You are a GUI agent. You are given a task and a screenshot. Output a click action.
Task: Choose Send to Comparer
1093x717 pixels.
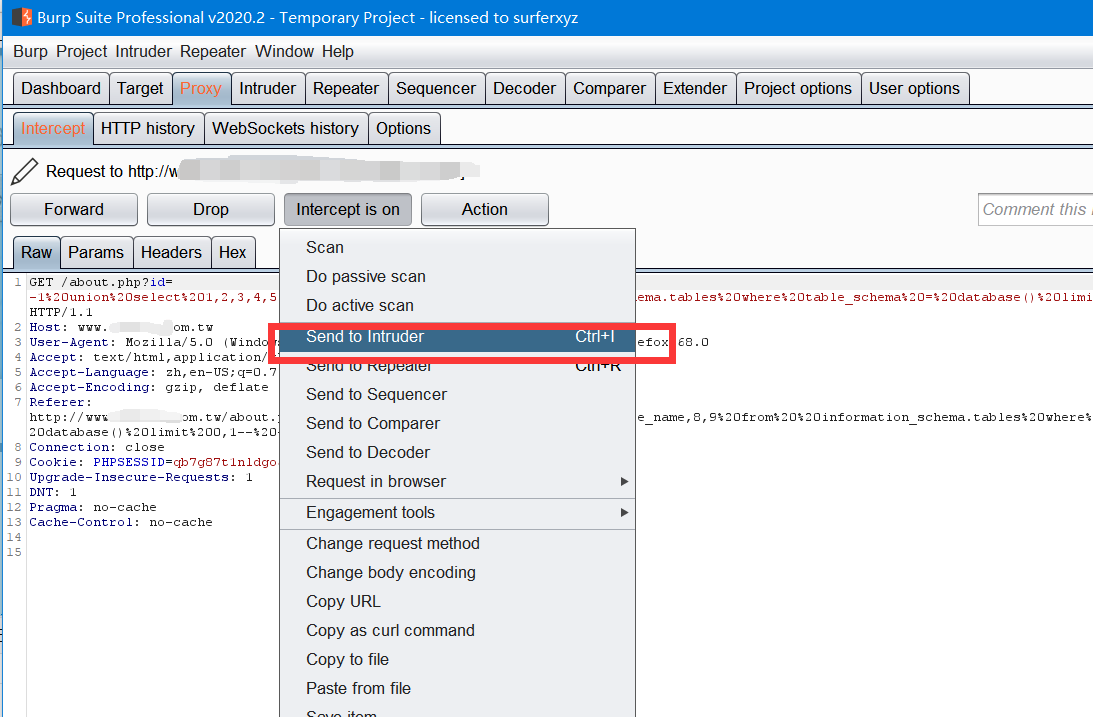click(457, 424)
